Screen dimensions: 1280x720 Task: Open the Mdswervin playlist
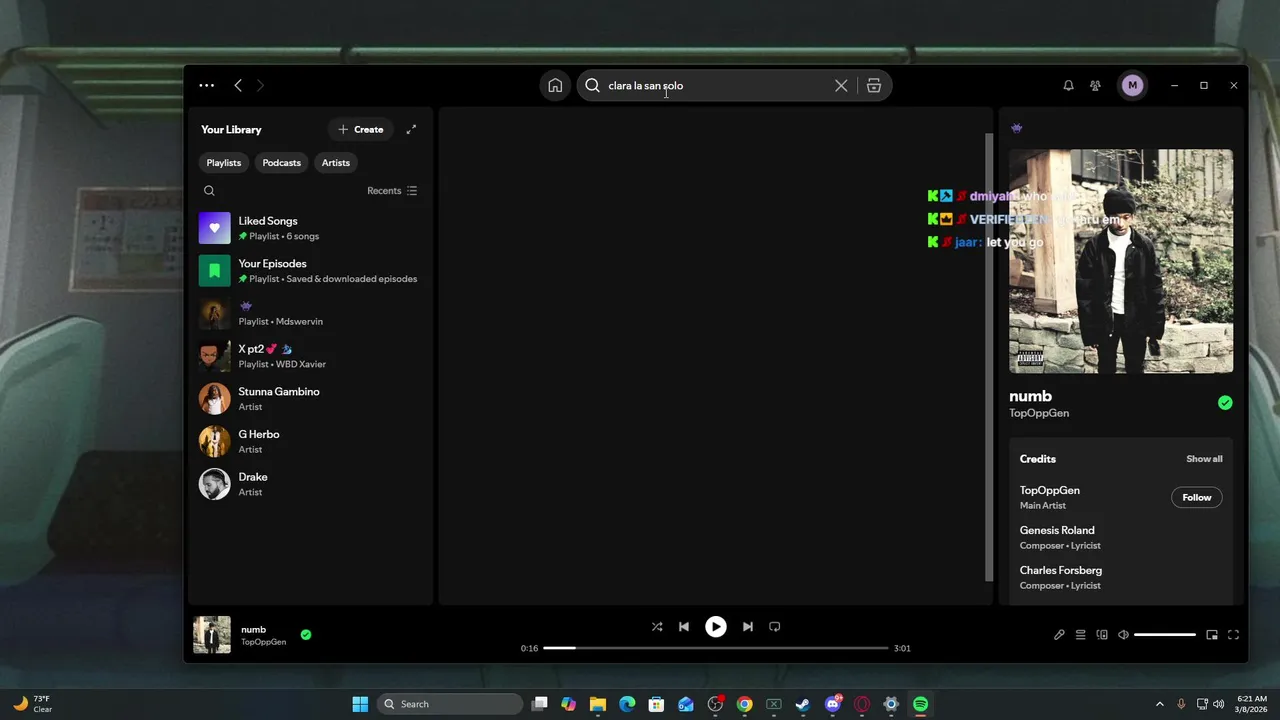tap(309, 313)
